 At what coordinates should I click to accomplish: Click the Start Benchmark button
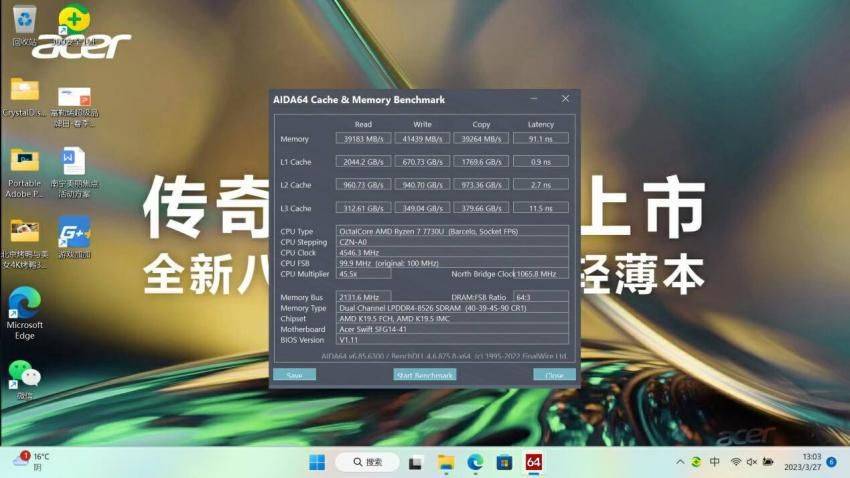pos(424,374)
